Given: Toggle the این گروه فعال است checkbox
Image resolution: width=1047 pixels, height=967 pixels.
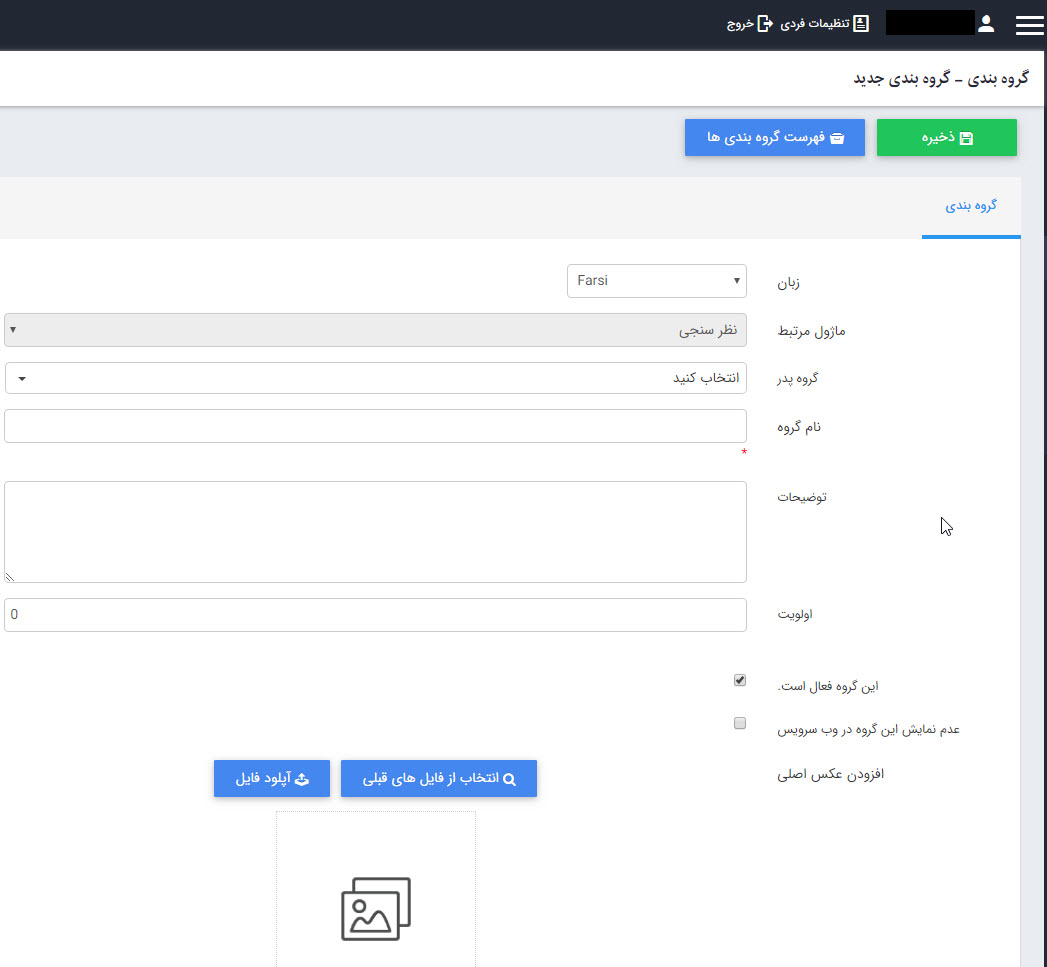Looking at the screenshot, I should click(x=740, y=681).
